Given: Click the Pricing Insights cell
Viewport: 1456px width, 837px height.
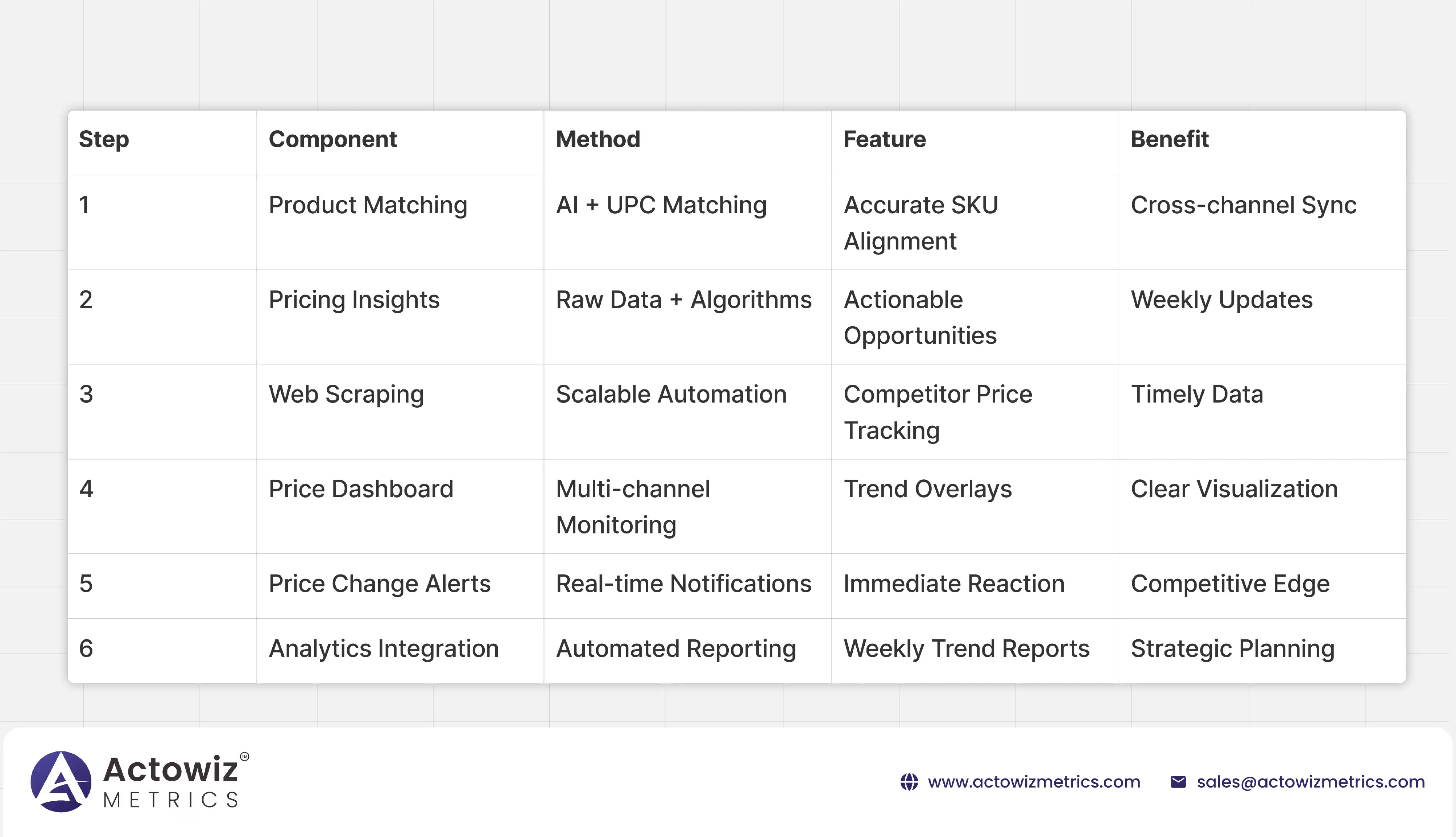Looking at the screenshot, I should click(354, 300).
